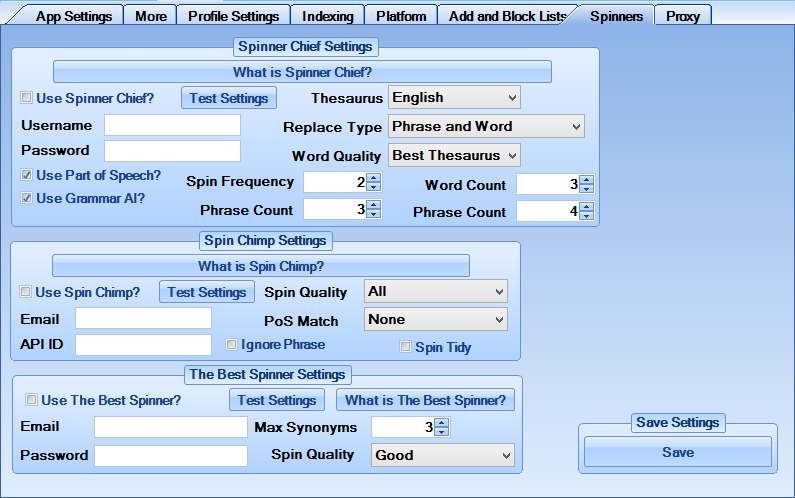Increase Phrase Count below Word Count
Viewport: 795px width, 498px height.
coord(587,207)
